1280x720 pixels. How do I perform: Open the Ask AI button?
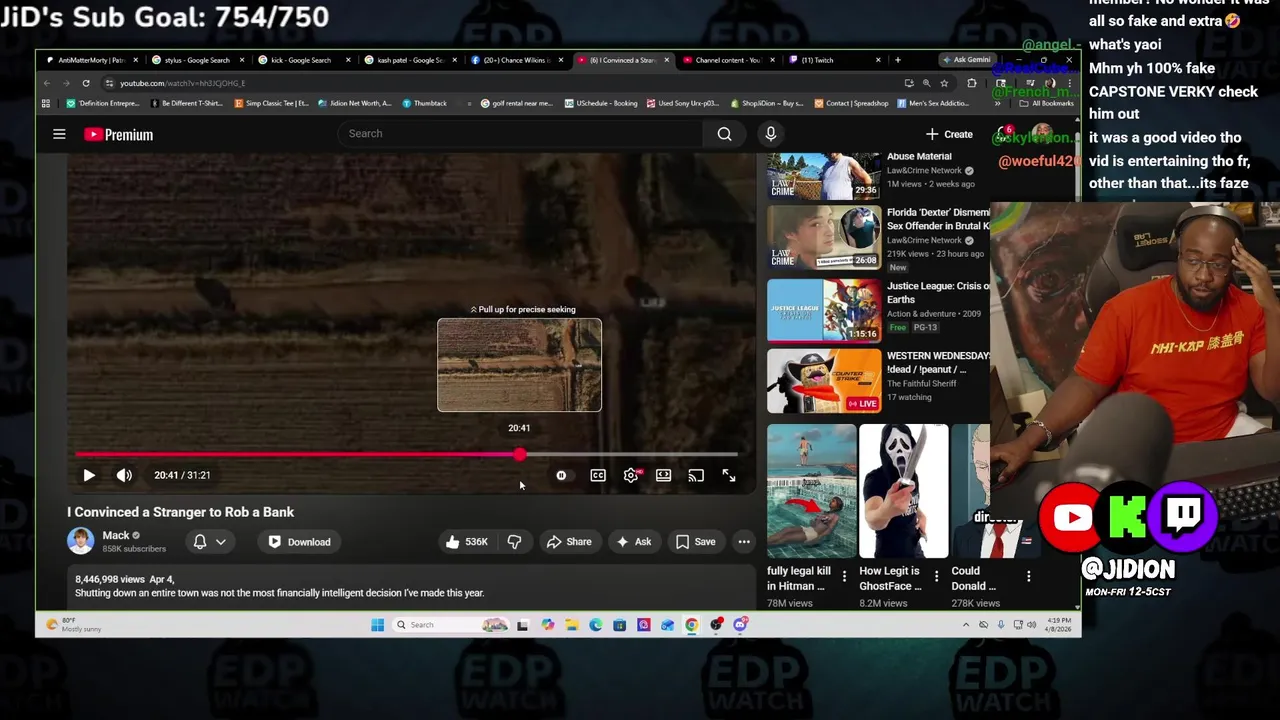point(633,542)
